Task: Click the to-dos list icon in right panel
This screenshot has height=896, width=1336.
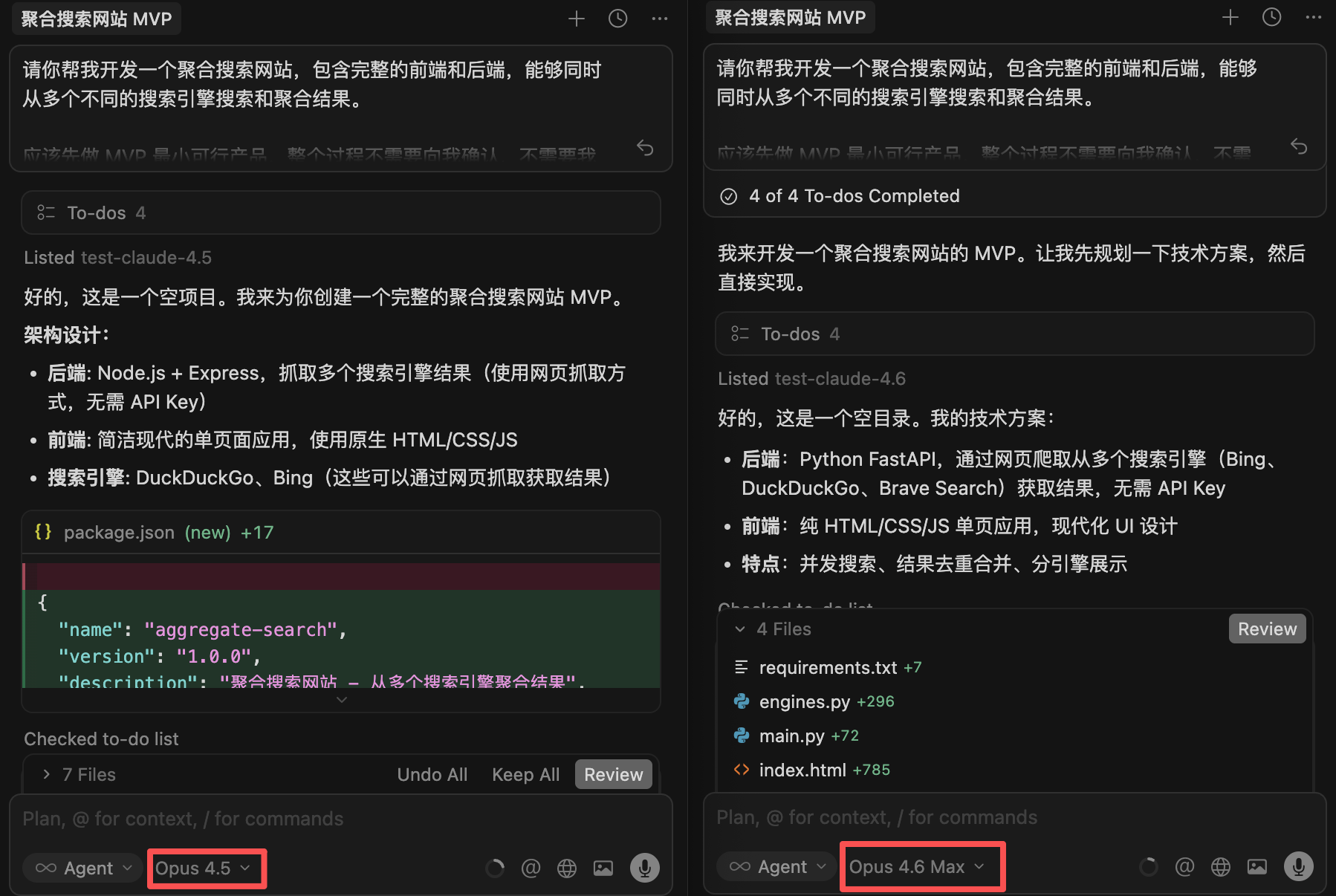Action: coord(740,334)
